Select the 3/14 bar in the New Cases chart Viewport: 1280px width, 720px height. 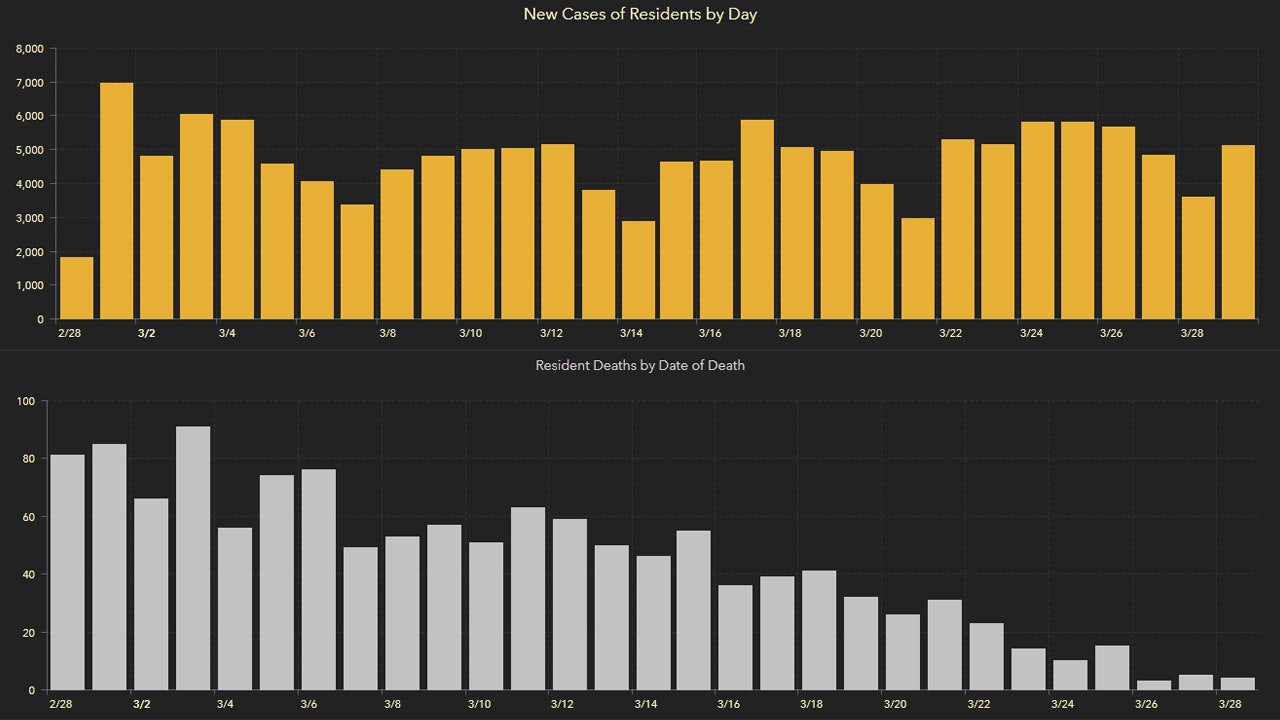click(x=638, y=270)
